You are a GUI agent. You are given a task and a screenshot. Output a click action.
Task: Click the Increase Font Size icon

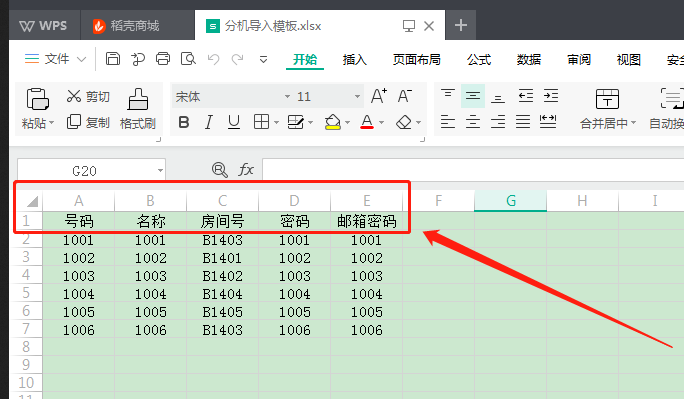tap(378, 96)
